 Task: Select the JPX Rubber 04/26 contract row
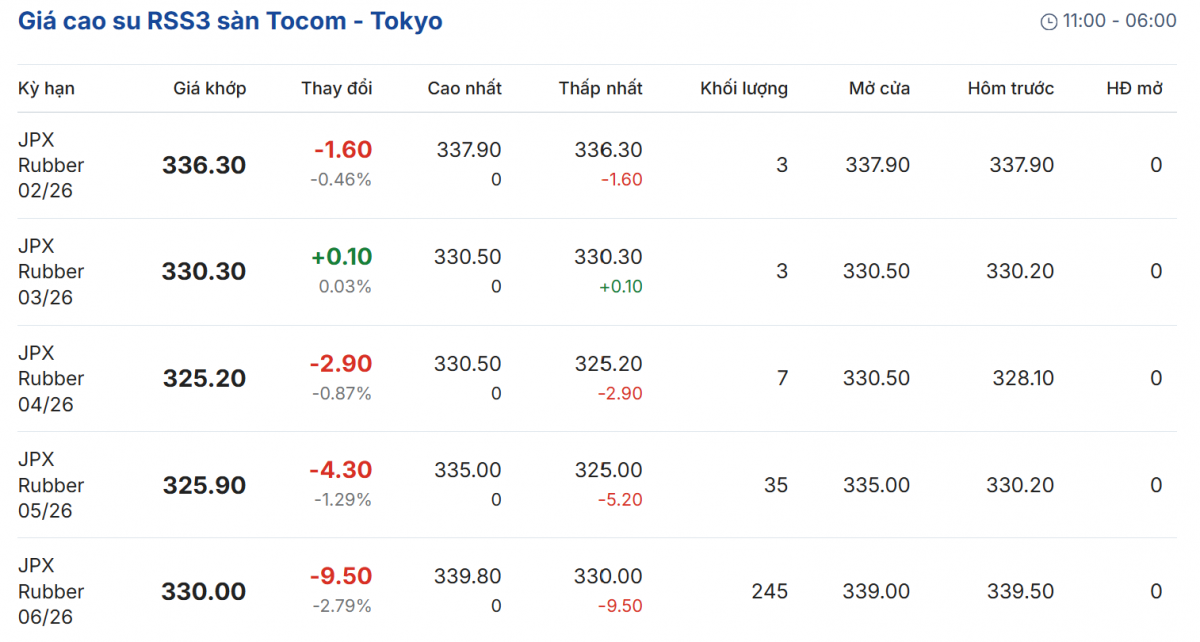(x=51, y=378)
